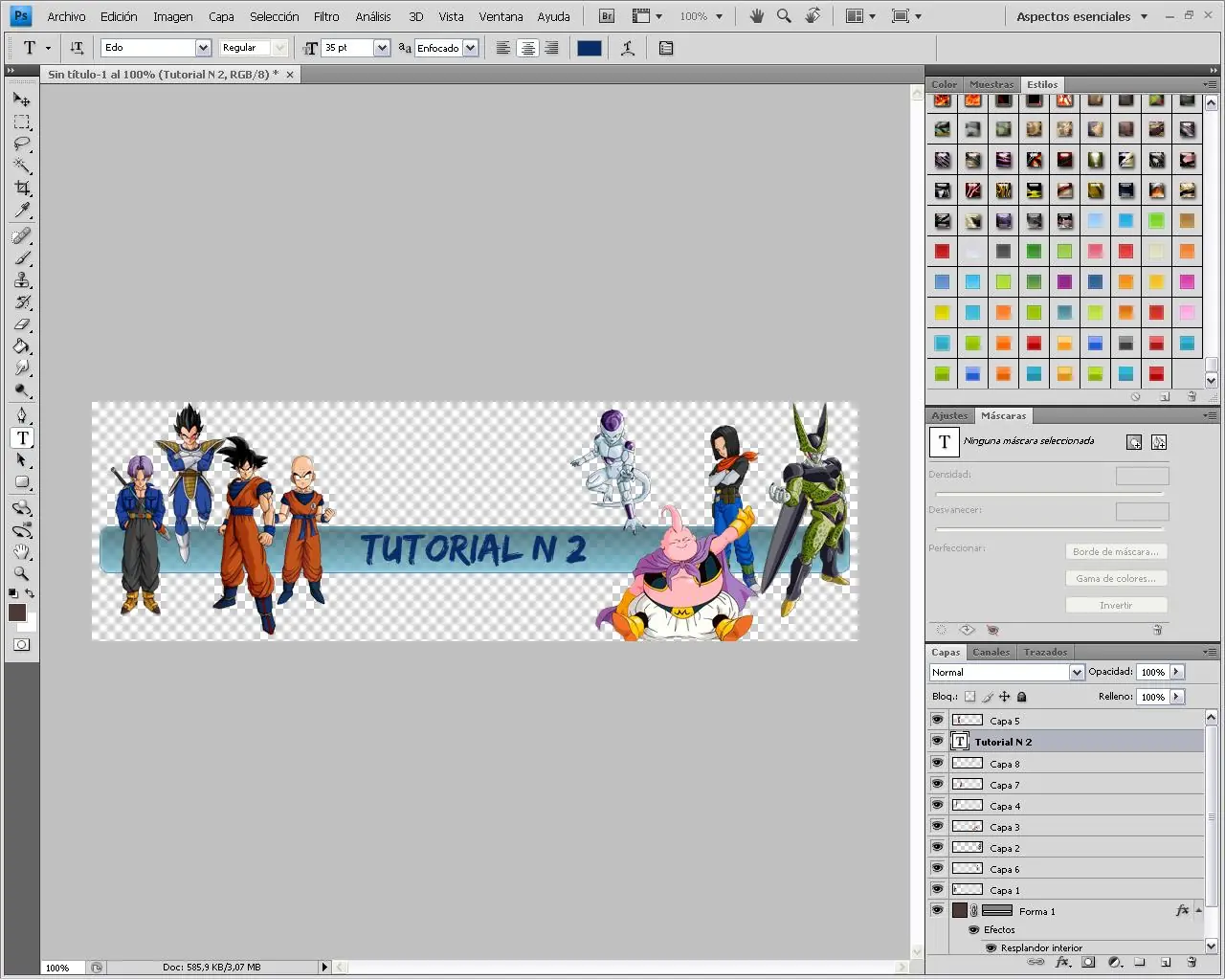Toggle the Character and Paragraph panels
The image size is (1225, 980).
tap(666, 48)
